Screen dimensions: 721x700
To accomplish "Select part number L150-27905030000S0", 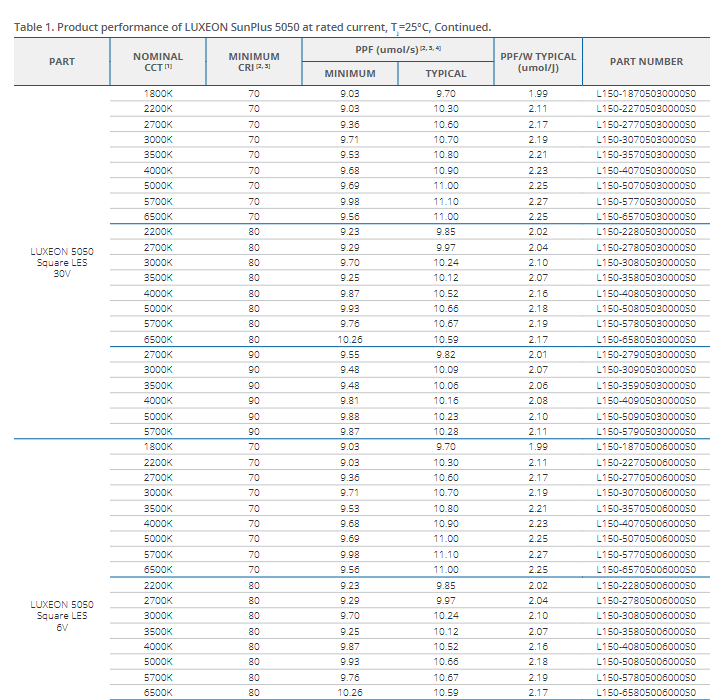I will [646, 355].
